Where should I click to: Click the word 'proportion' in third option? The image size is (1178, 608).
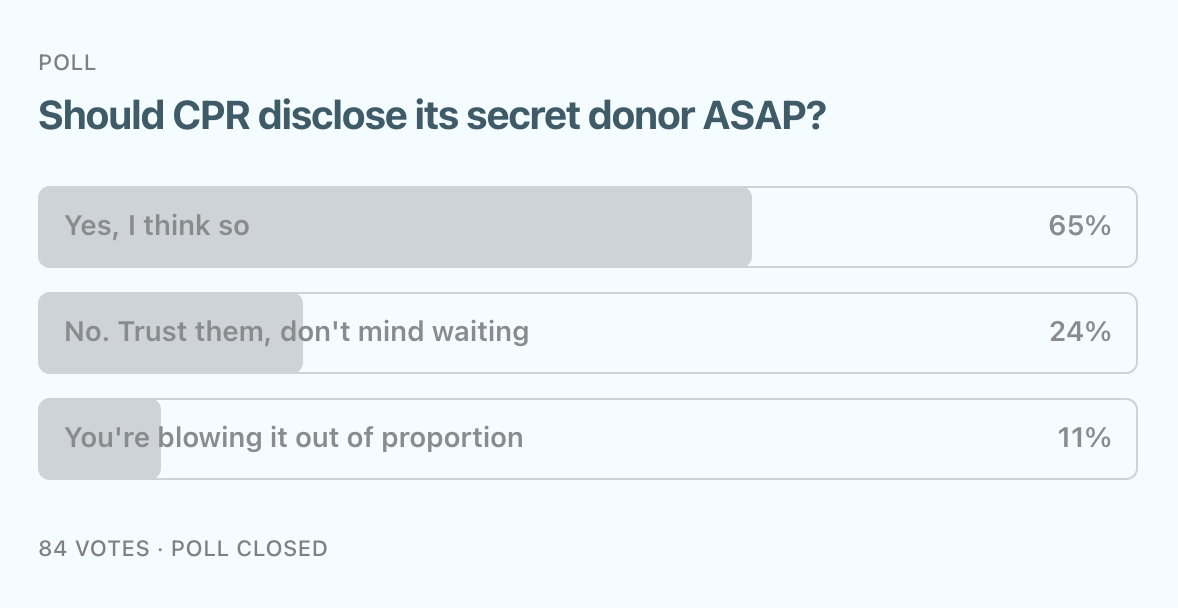pyautogui.click(x=452, y=438)
